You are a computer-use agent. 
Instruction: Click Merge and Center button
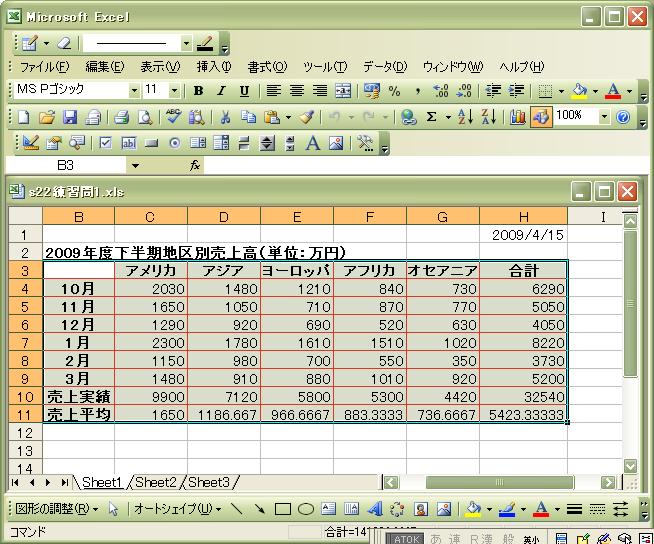[343, 91]
